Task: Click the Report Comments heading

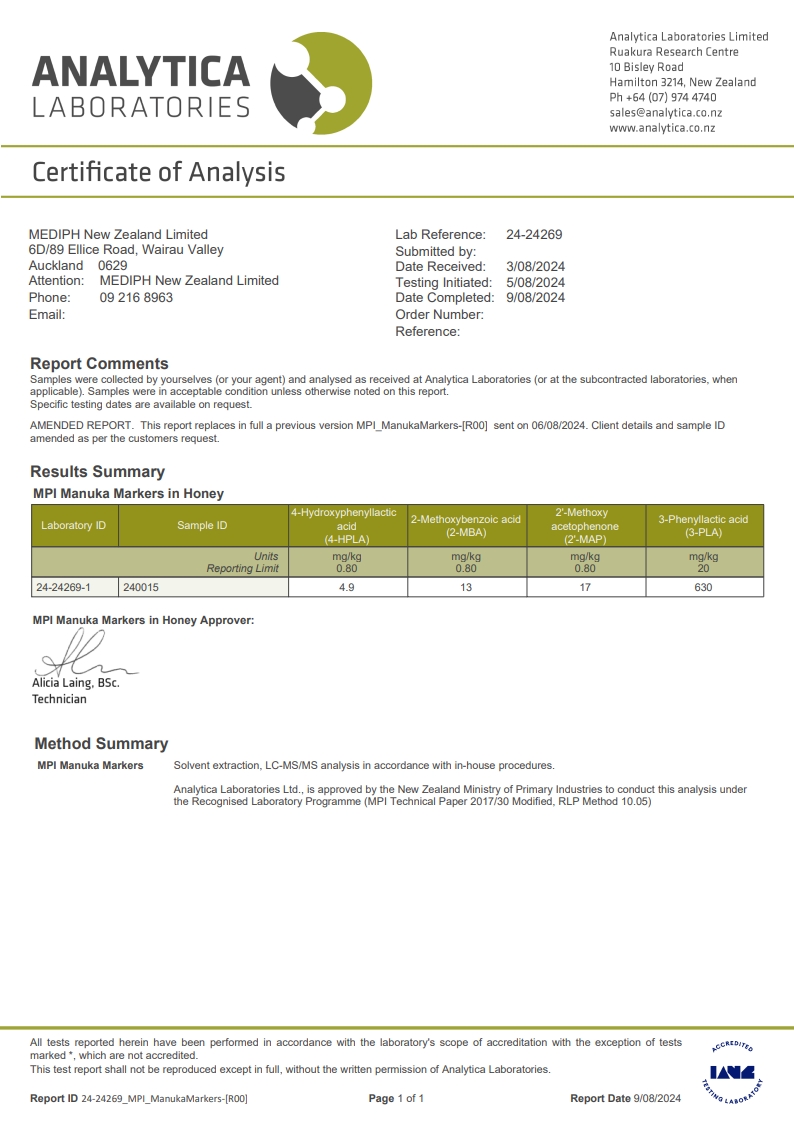Action: [x=100, y=363]
